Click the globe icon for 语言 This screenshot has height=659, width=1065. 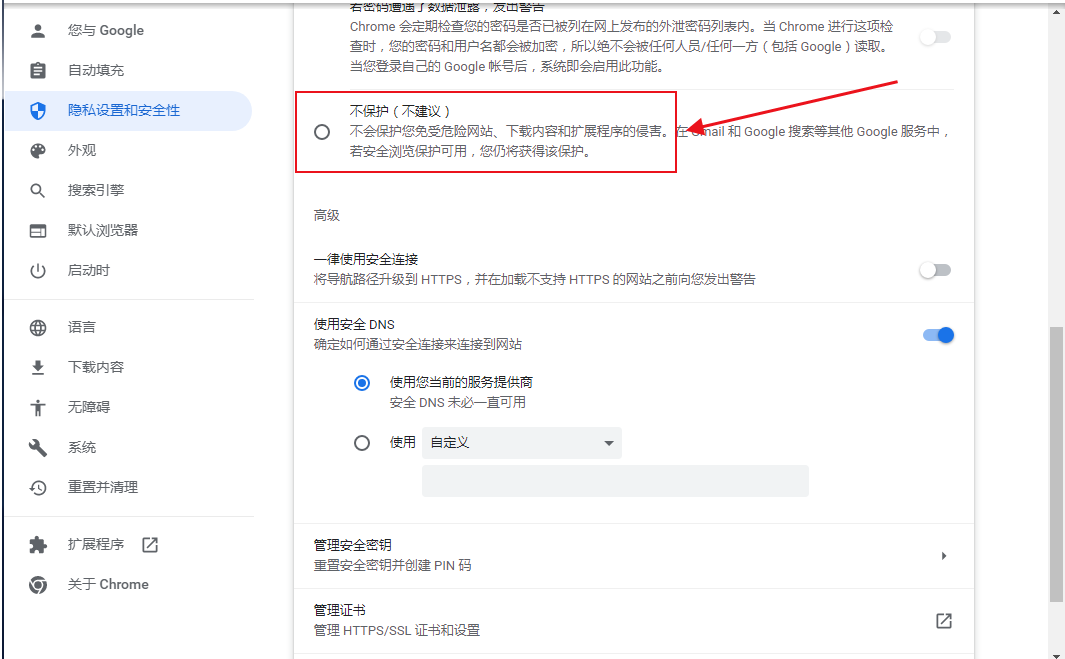click(38, 327)
